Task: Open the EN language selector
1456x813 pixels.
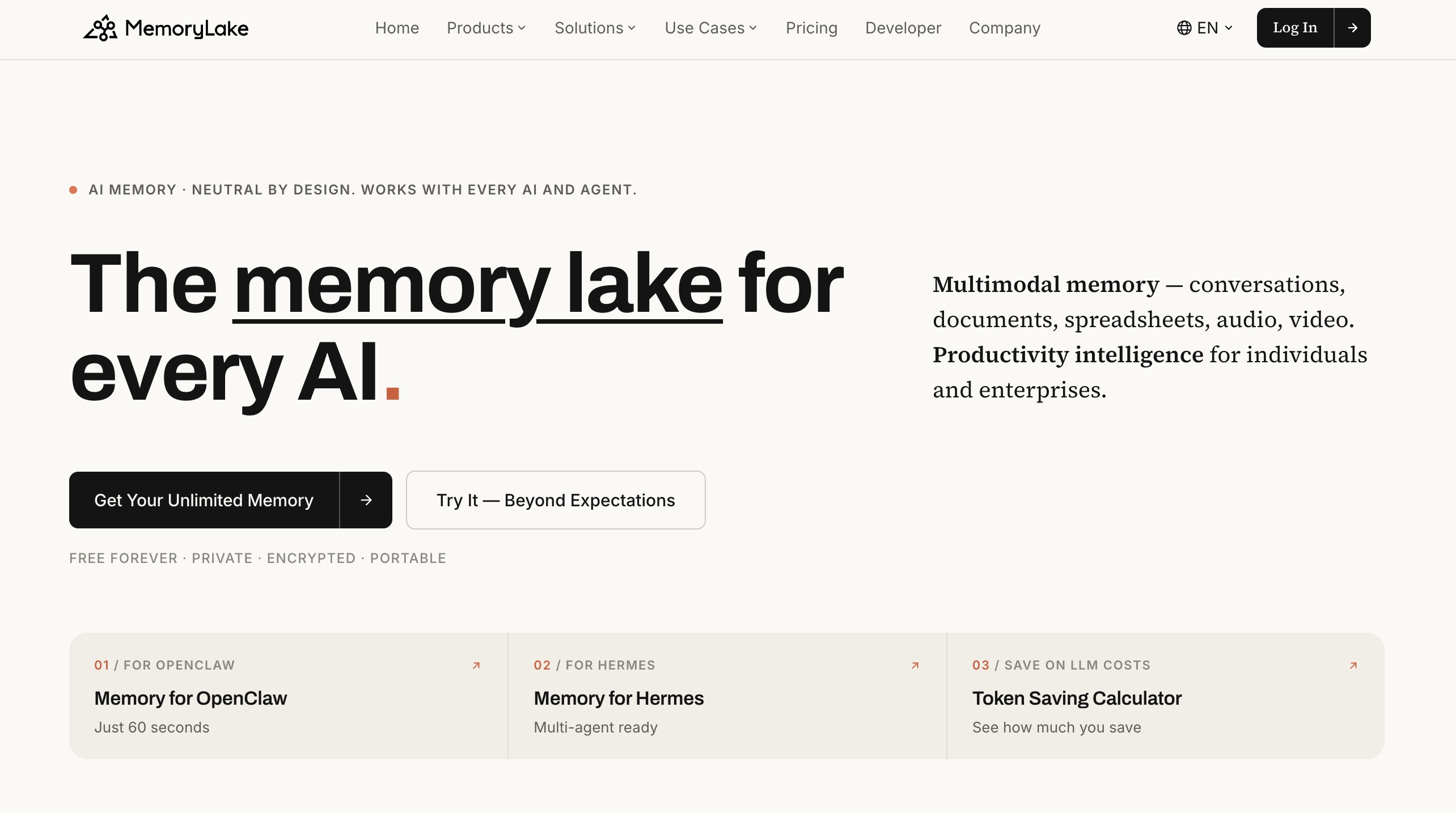Action: 1205,28
